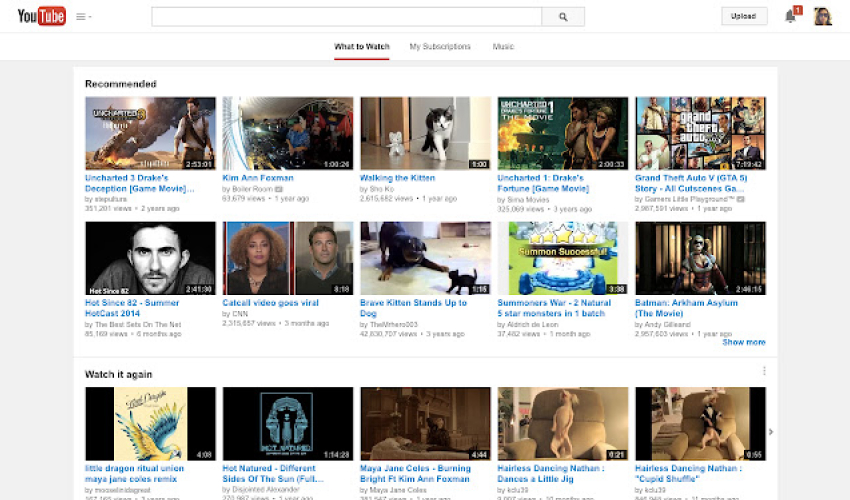Click Uncharted 3 Drake's Deception title link
Image resolution: width=850 pixels, height=500 pixels.
[139, 183]
